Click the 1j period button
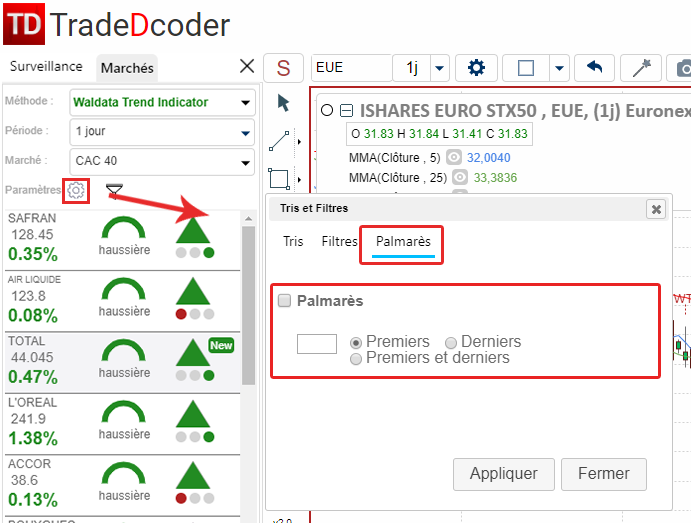 click(412, 68)
